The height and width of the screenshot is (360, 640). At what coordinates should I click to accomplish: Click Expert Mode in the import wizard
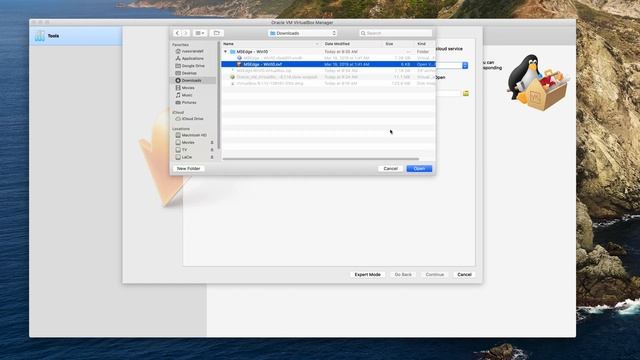click(x=367, y=275)
